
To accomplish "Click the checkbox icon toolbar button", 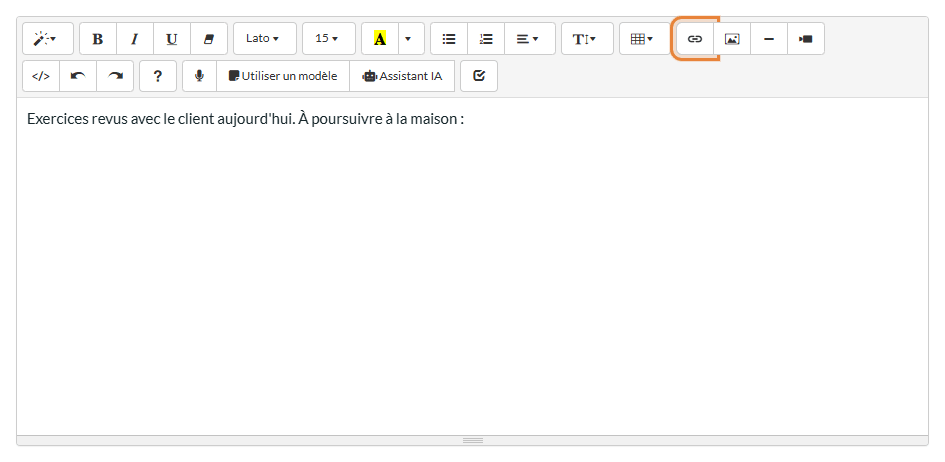I will click(x=479, y=76).
